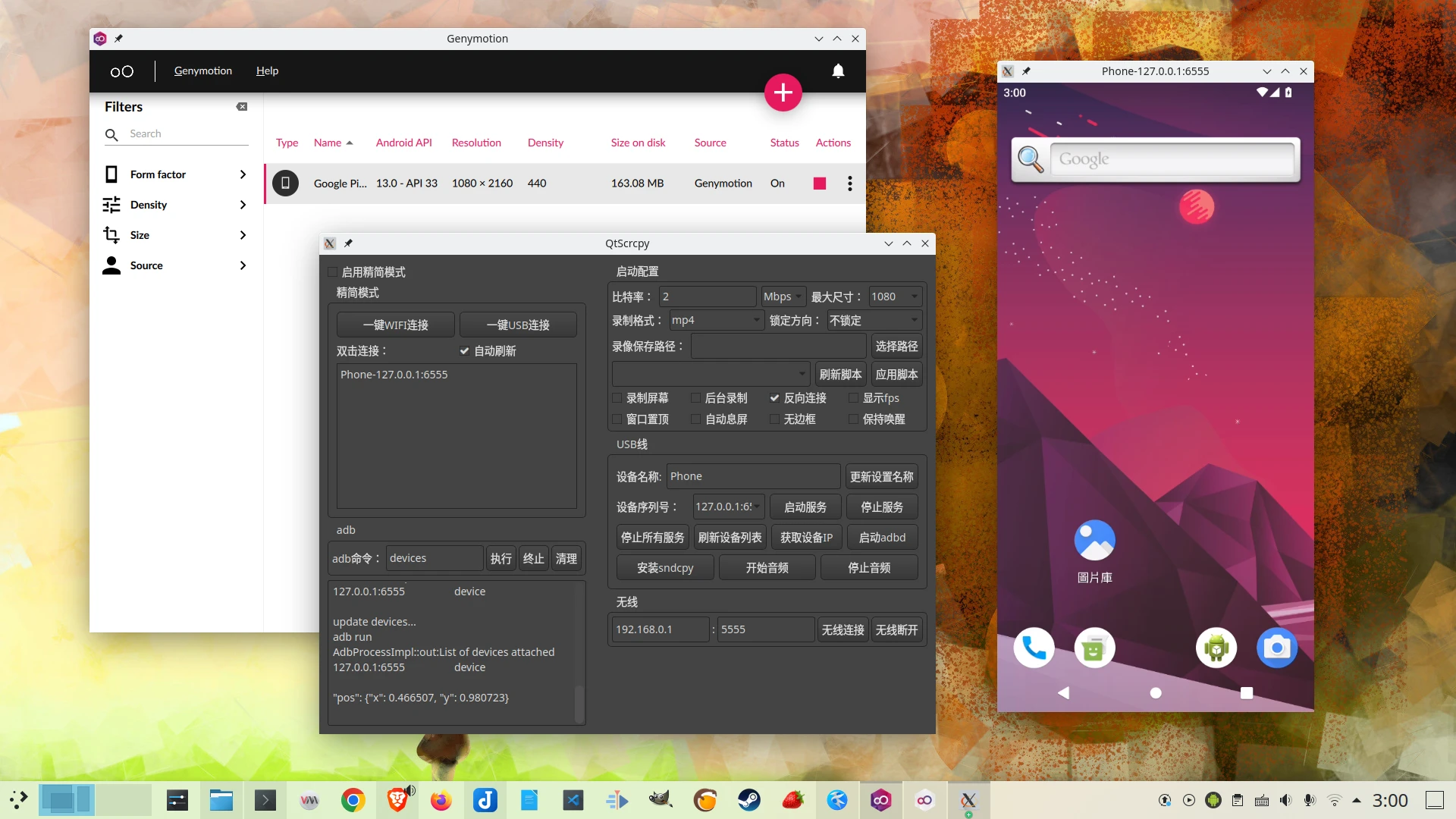The width and height of the screenshot is (1456, 819).
Task: Open the Help menu in Genymotion
Action: [x=267, y=71]
